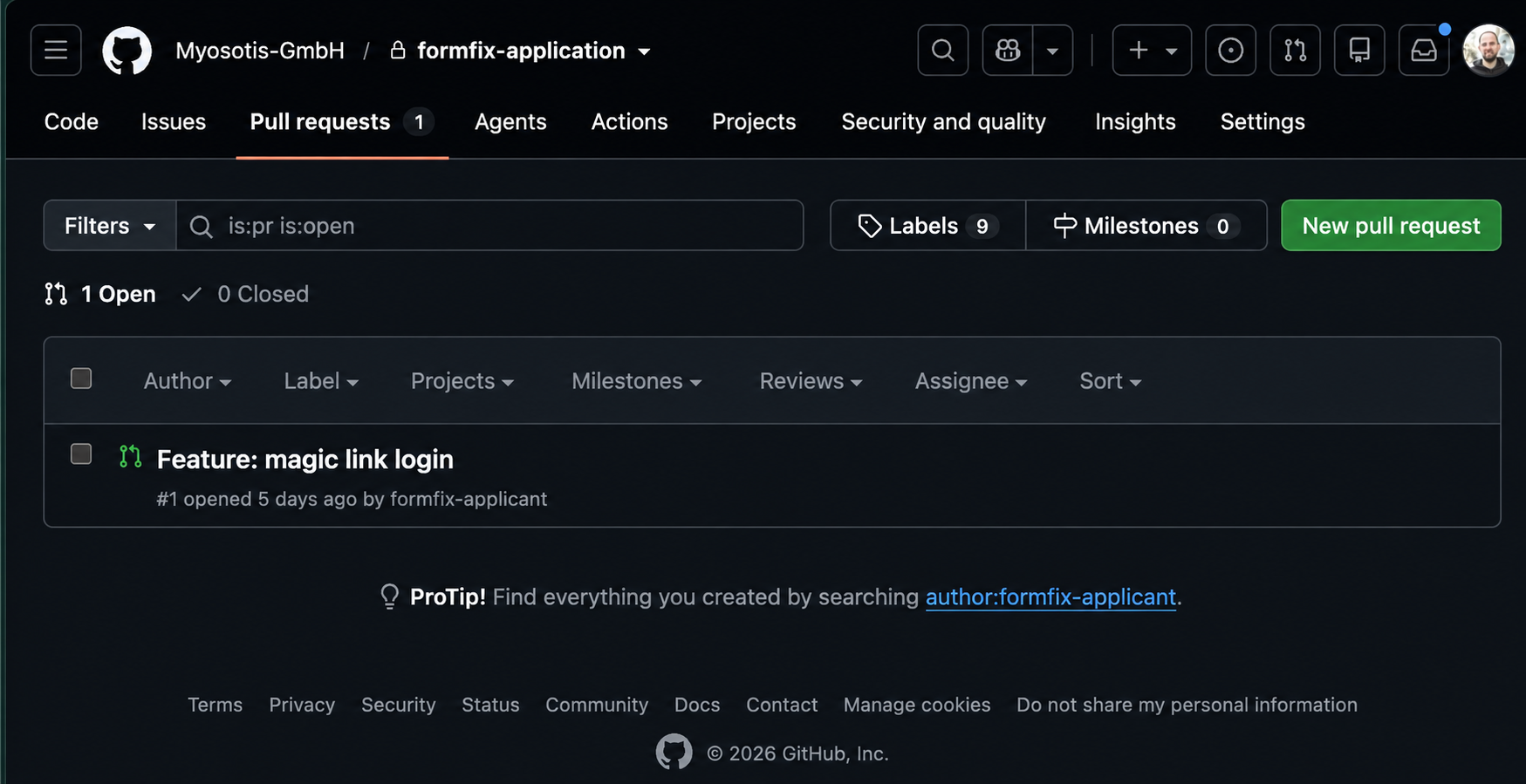Open the issues circle-dot icon in header
1526x784 pixels.
[x=1231, y=51]
